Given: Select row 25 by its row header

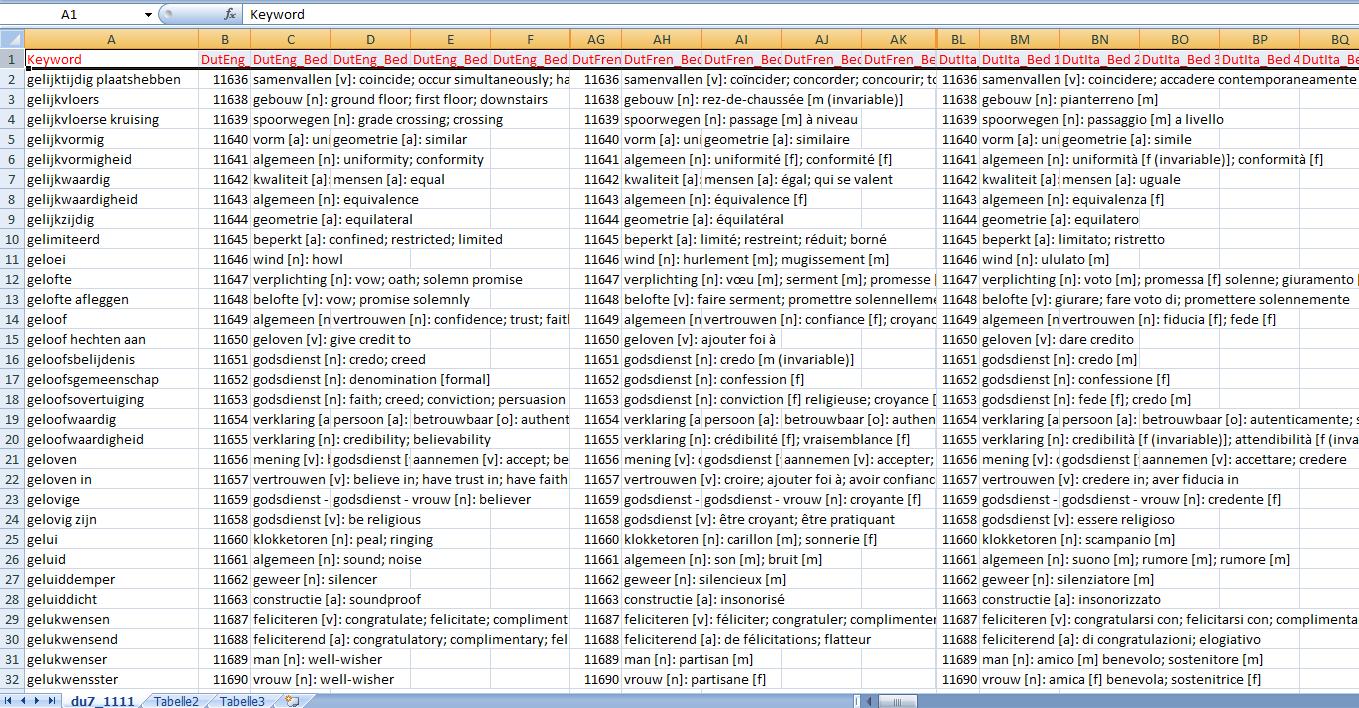Looking at the screenshot, I should 11,539.
